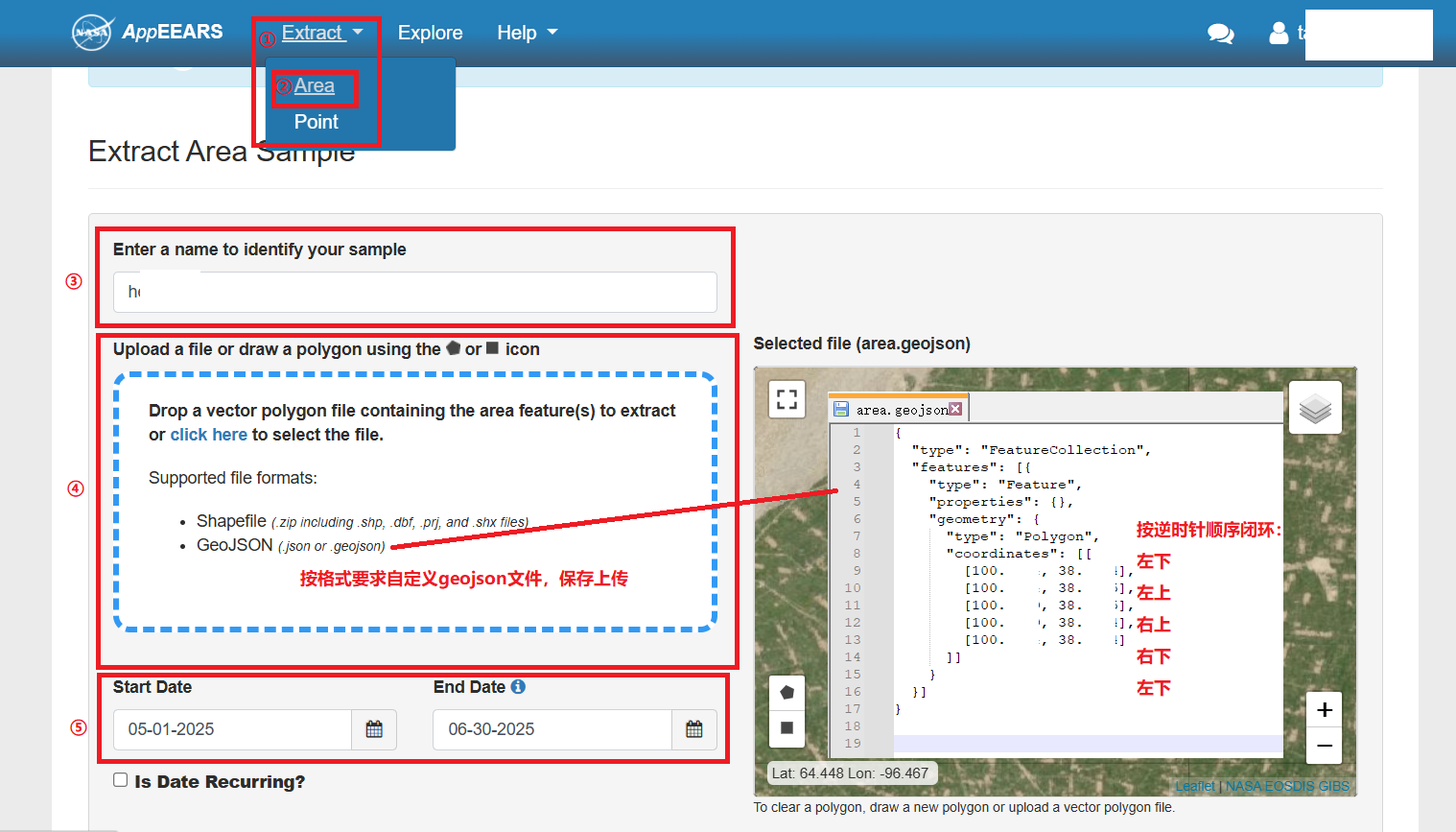Click the End Date info icon

point(518,687)
